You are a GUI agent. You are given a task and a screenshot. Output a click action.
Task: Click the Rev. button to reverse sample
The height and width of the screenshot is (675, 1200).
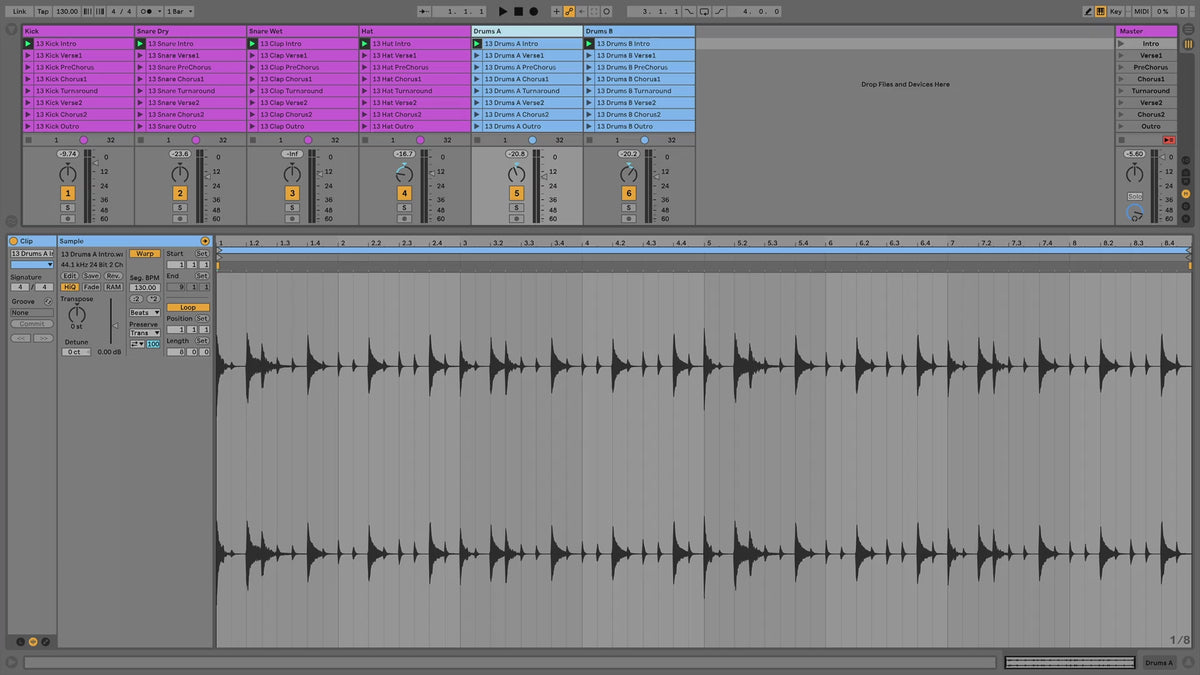113,276
